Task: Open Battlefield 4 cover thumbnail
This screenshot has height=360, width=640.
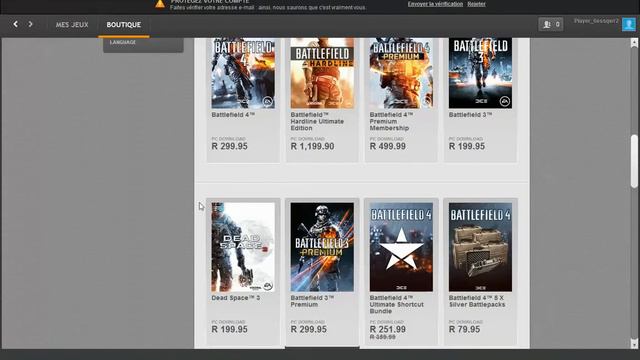Action: [x=243, y=73]
